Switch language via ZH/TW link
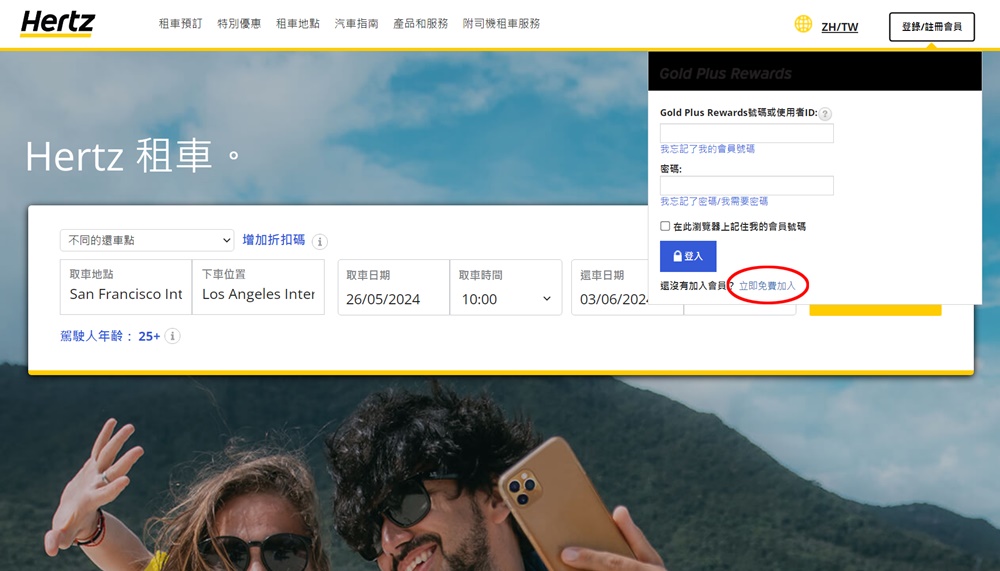Screen dimensions: 1000x571 839,27
